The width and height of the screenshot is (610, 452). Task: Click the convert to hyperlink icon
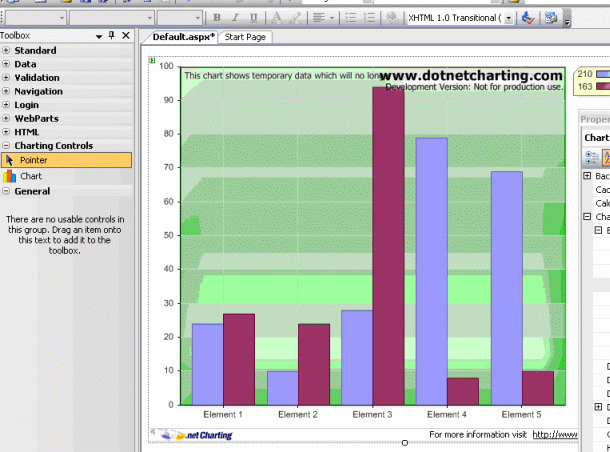(x=392, y=18)
